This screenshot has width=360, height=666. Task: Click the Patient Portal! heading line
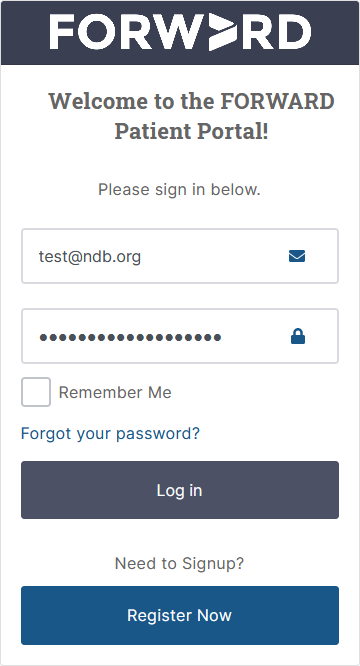[191, 131]
